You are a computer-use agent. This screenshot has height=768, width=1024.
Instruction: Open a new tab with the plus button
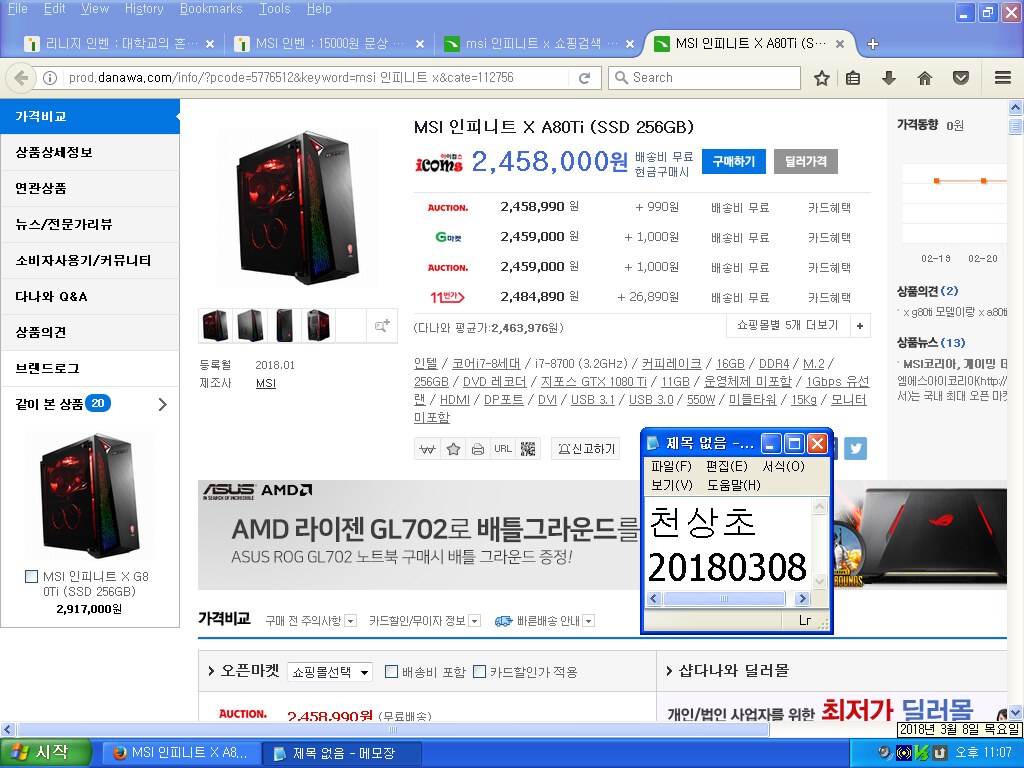click(x=872, y=44)
